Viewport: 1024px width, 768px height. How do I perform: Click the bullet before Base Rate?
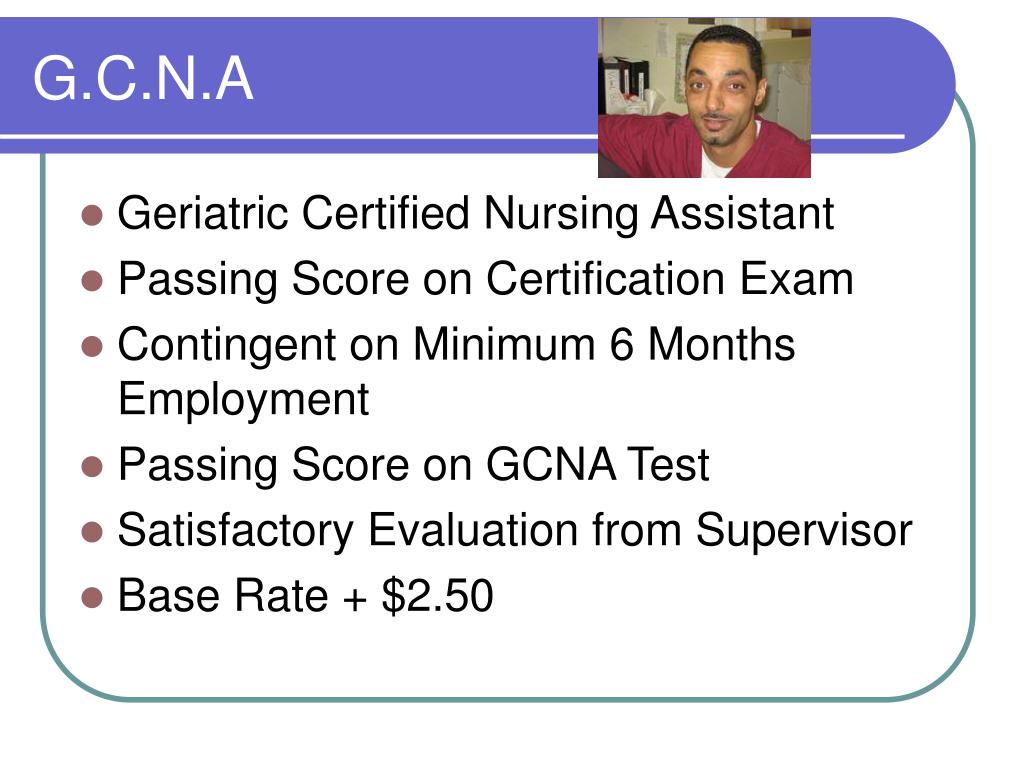[x=92, y=597]
